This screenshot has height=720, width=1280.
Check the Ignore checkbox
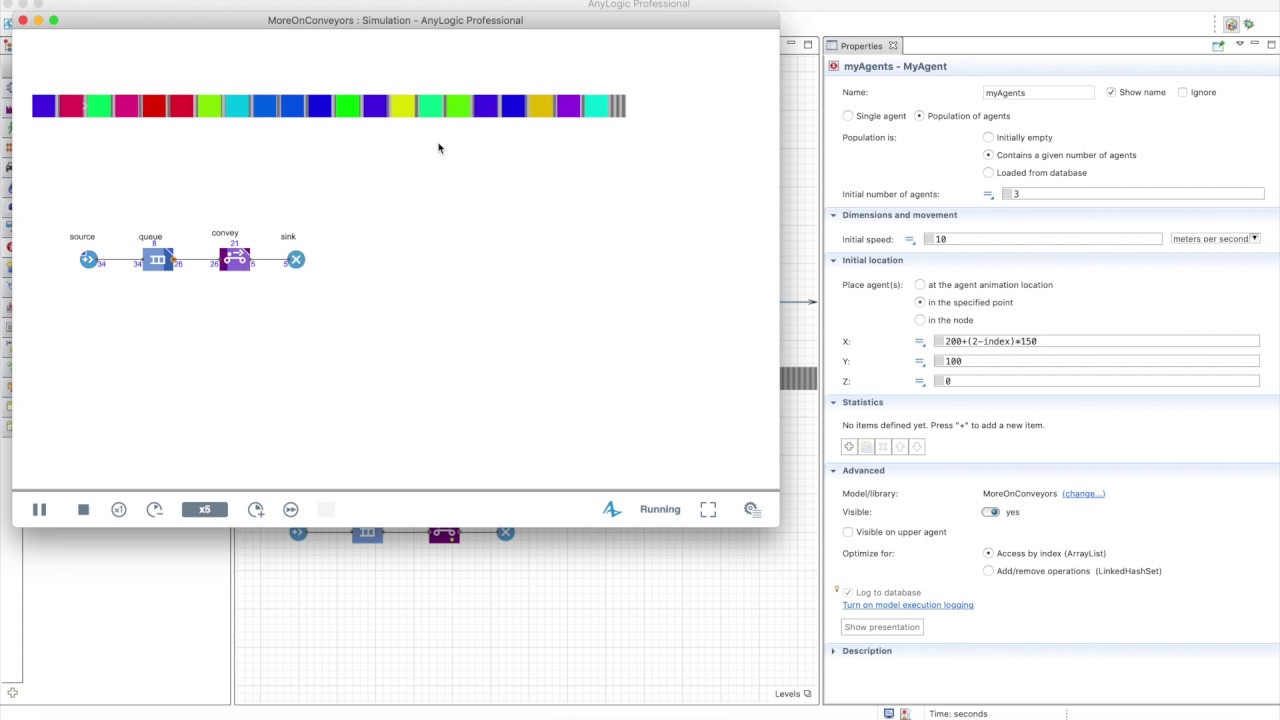tap(1183, 92)
